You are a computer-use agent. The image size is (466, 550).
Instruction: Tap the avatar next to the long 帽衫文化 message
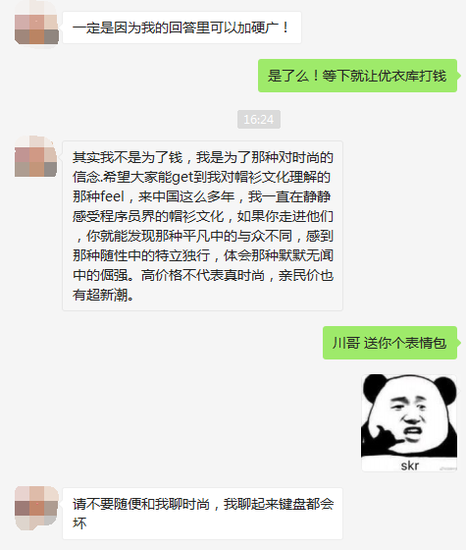click(x=36, y=156)
